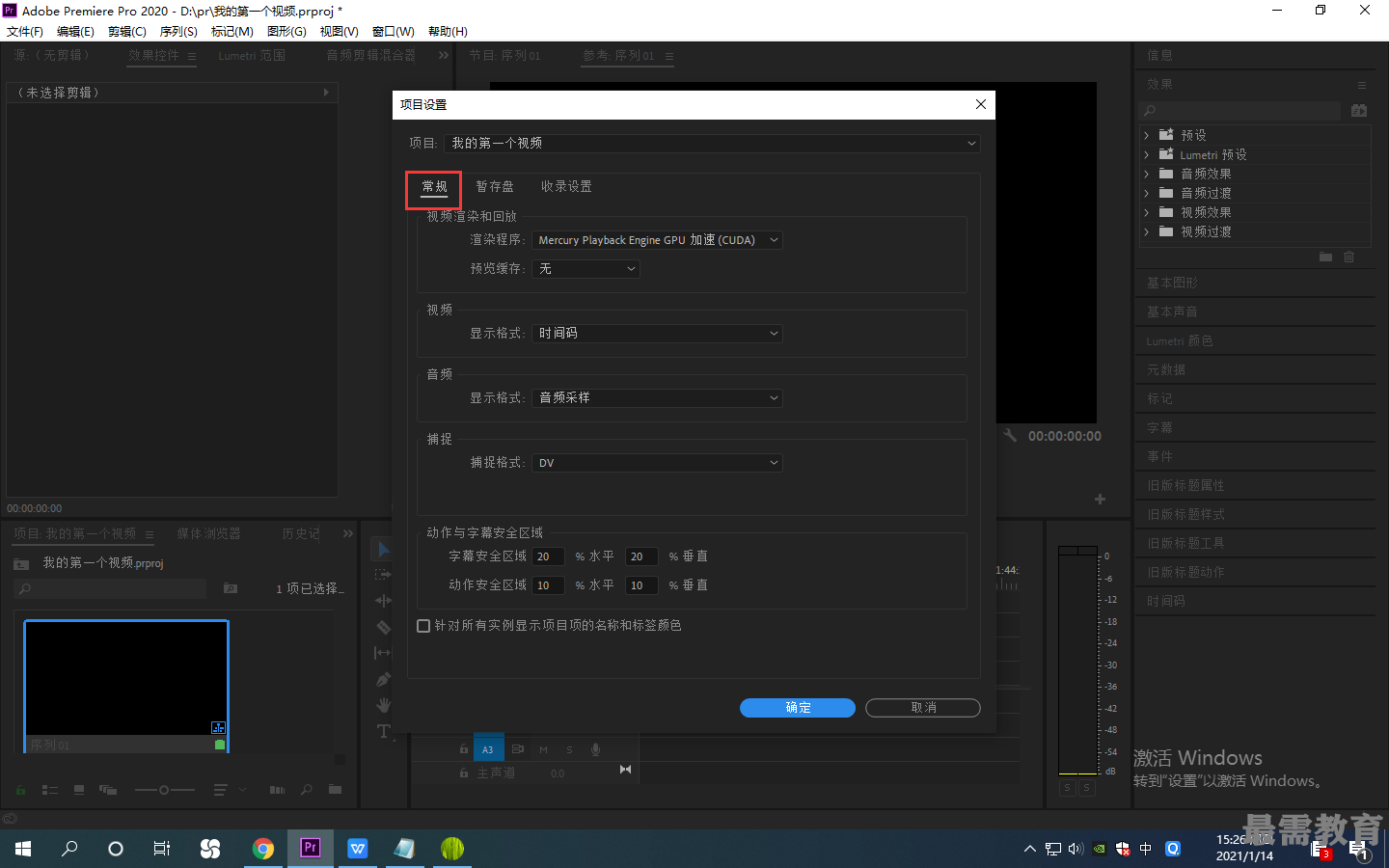Click the go-to-end icon on master track
1389x868 pixels.
tap(625, 770)
